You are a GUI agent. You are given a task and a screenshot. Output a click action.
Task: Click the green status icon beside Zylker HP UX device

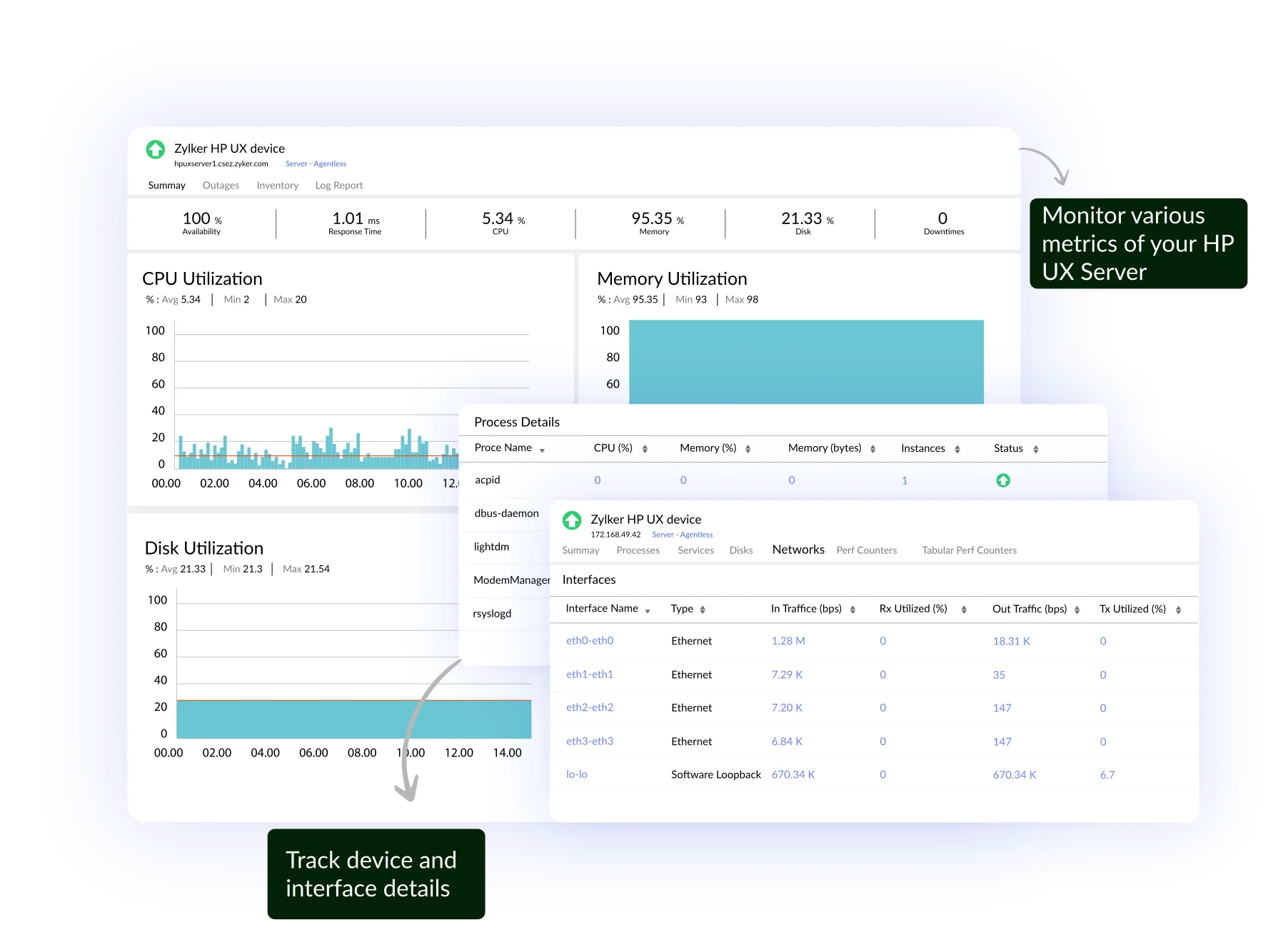[154, 149]
